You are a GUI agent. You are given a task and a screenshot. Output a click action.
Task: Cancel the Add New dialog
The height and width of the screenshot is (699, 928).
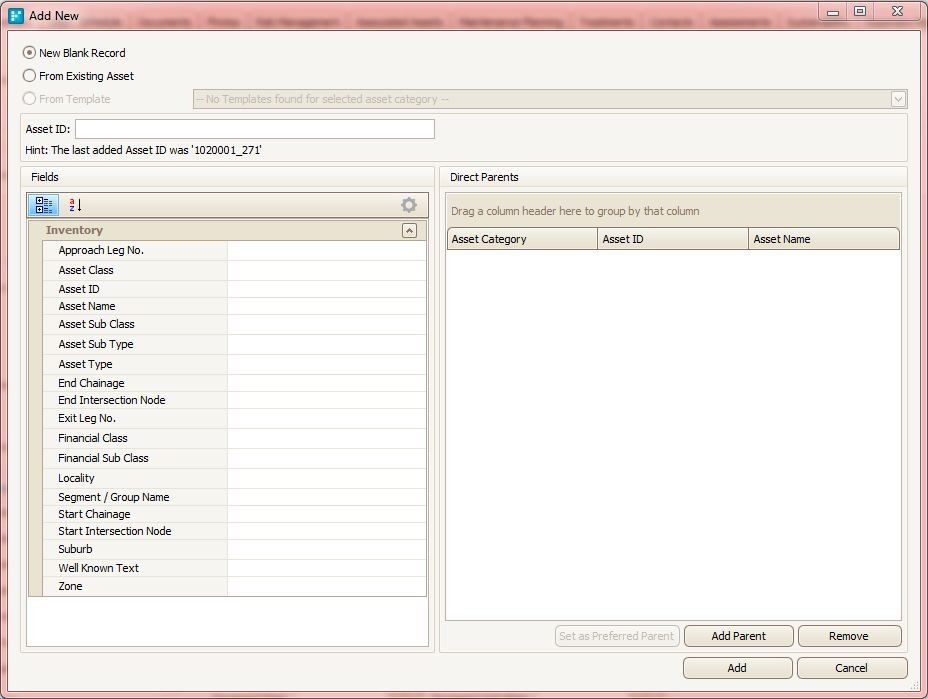[851, 668]
